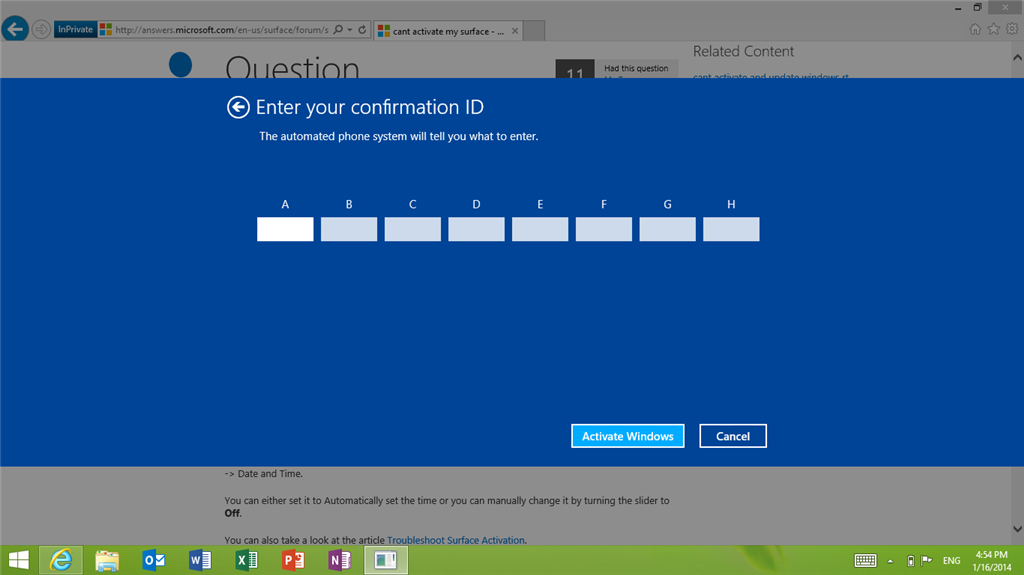This screenshot has width=1024, height=575.
Task: Select the confirmation ID field labeled H
Action: (731, 229)
